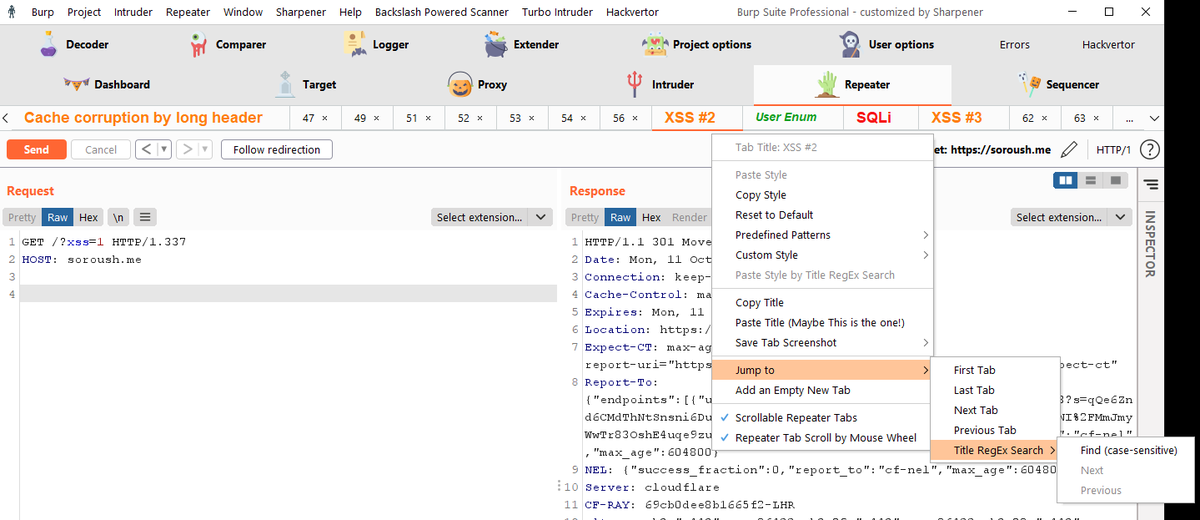Choose Copy Style from context menu
1200x520 pixels.
[x=821, y=195]
